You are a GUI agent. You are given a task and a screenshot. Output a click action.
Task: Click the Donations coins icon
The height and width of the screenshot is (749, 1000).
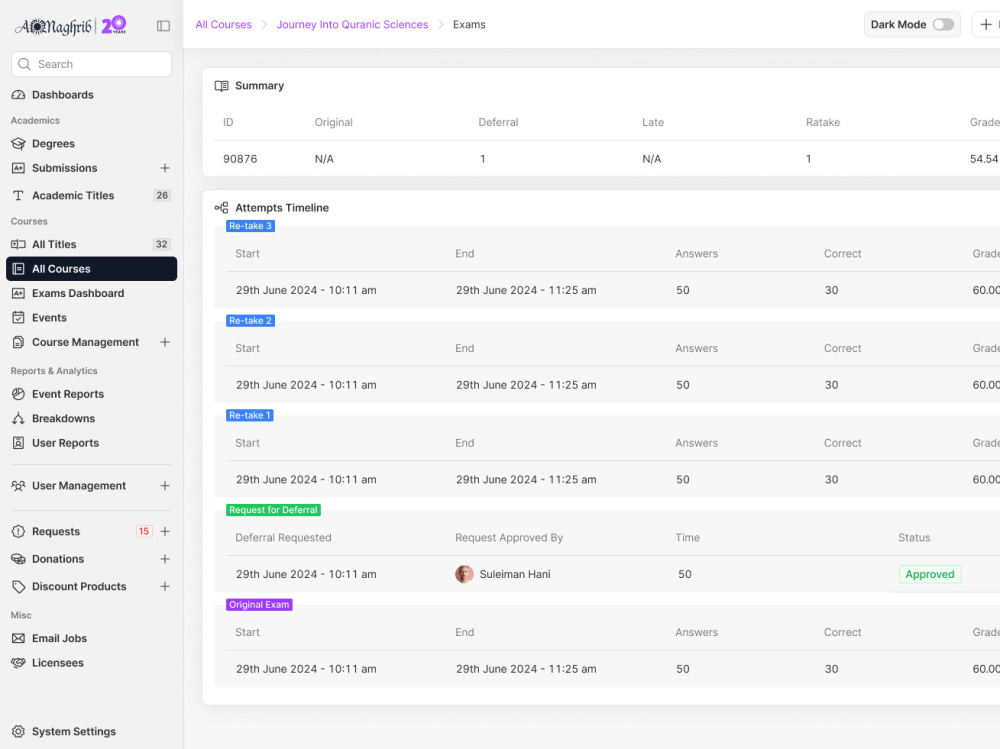[x=18, y=559]
